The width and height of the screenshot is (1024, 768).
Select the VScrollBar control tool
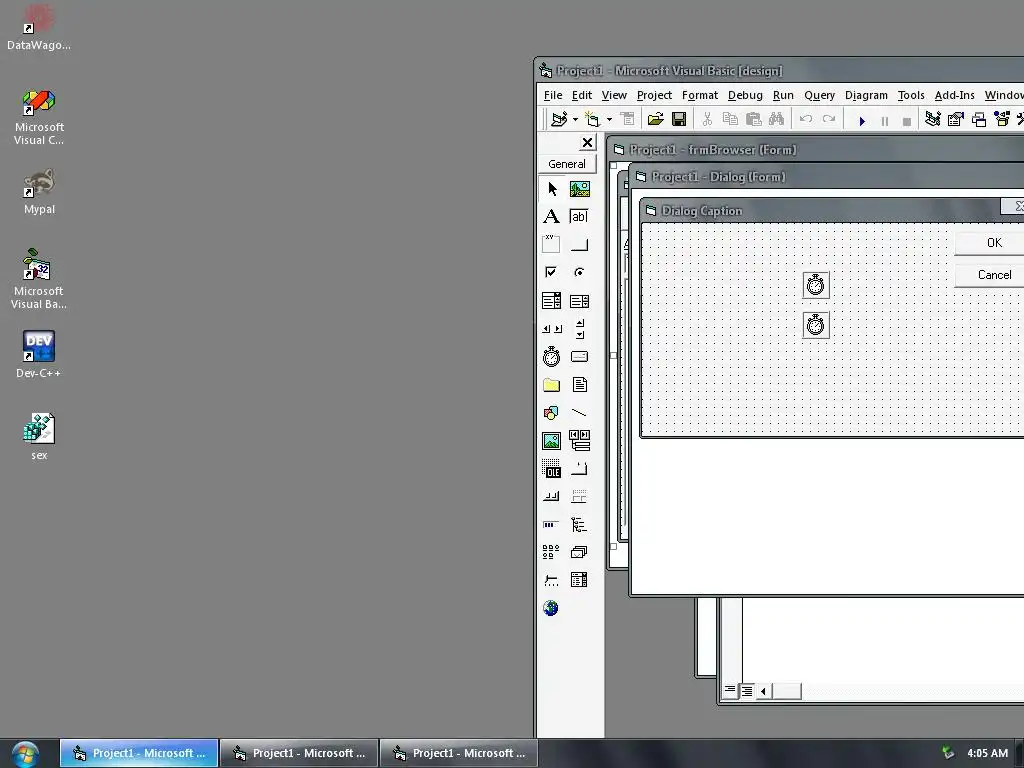coord(579,328)
